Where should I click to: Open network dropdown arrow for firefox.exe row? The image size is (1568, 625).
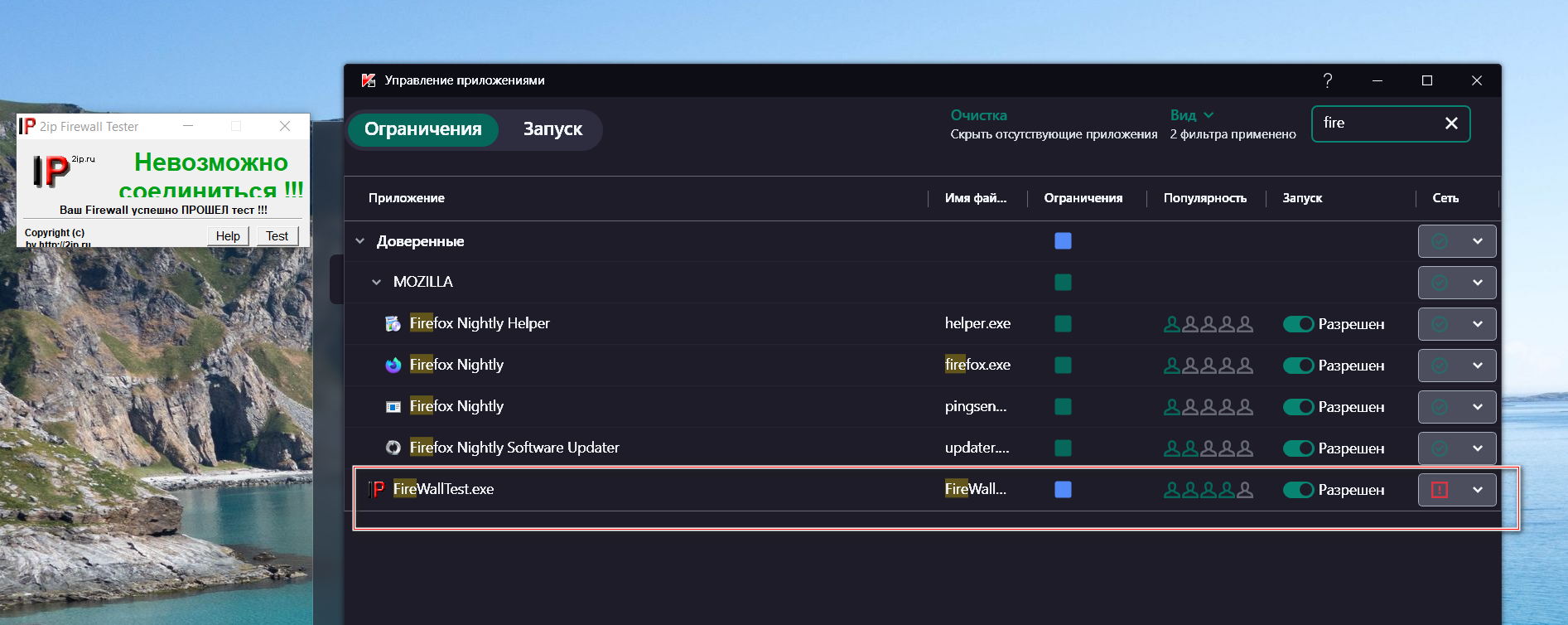pos(1478,366)
